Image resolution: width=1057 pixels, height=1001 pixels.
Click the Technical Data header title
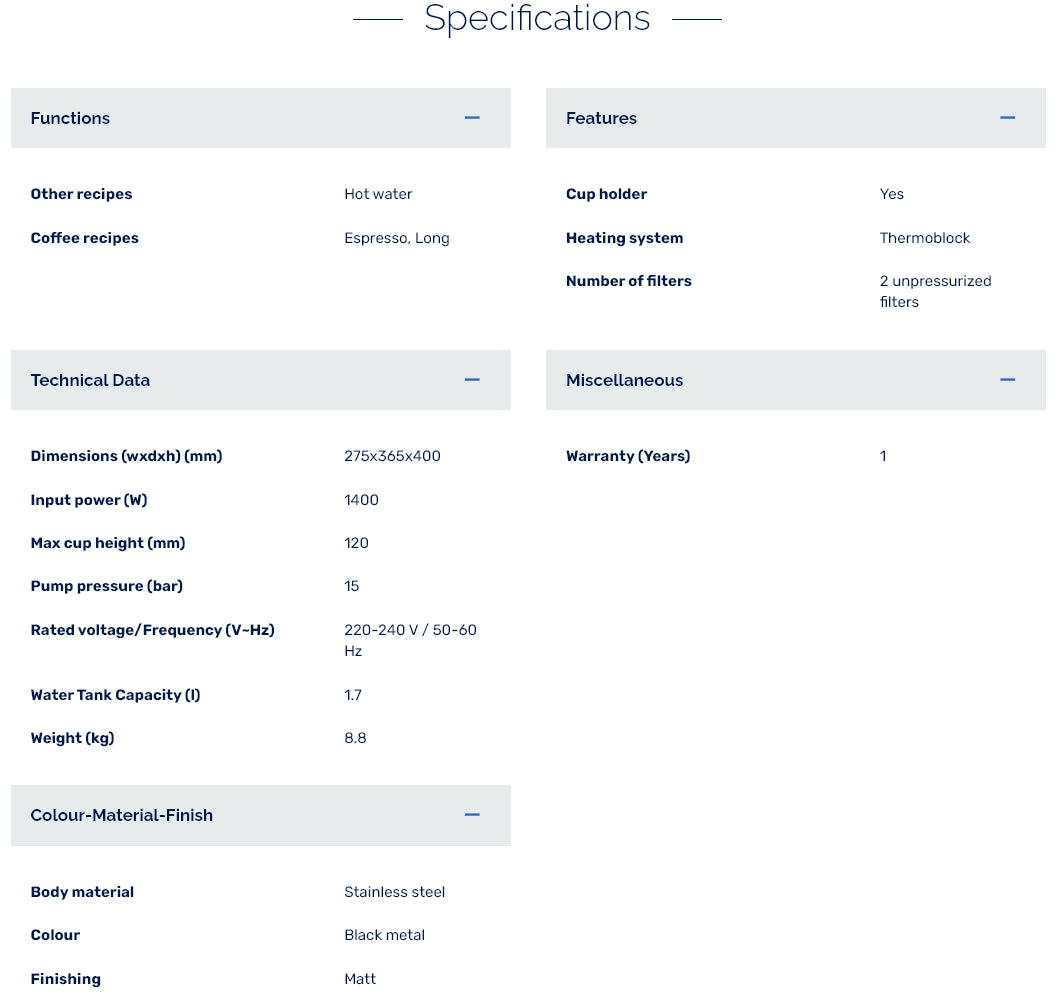[x=90, y=380]
